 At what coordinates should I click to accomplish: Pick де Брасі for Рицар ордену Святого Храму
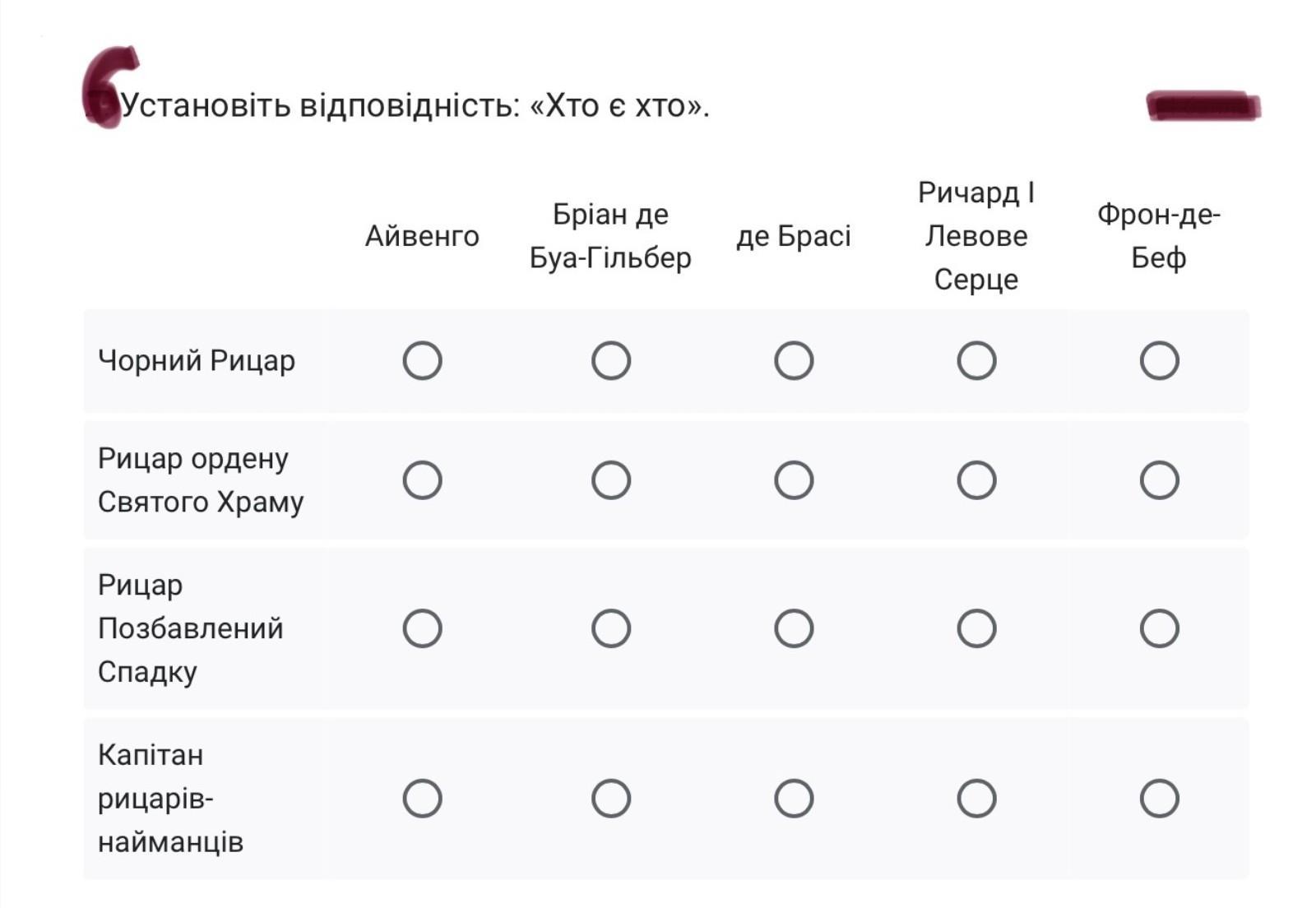794,479
